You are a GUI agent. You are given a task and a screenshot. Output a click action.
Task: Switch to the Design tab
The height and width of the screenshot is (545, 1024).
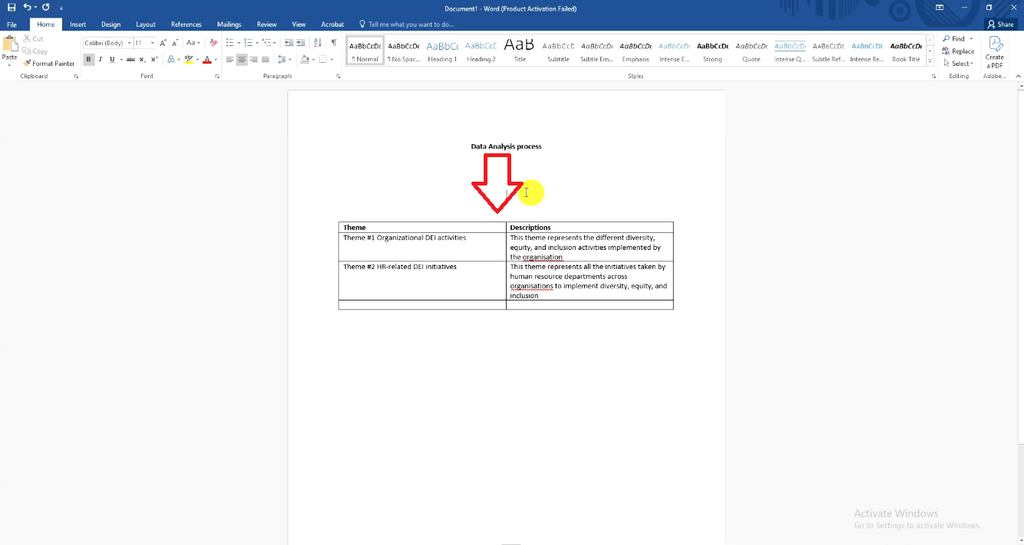[110, 24]
